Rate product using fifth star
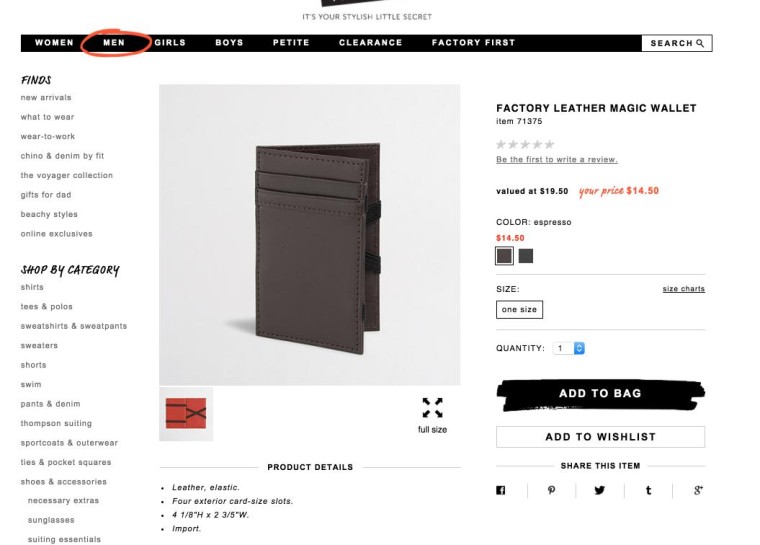Viewport: 760px width, 545px height. coord(549,144)
